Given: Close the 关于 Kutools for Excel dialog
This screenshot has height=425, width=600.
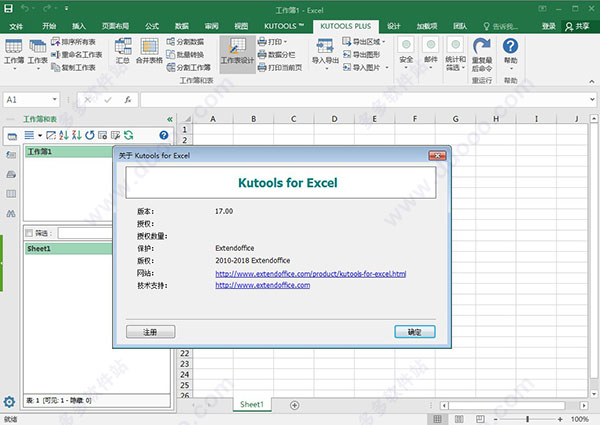Looking at the screenshot, I should tap(437, 155).
